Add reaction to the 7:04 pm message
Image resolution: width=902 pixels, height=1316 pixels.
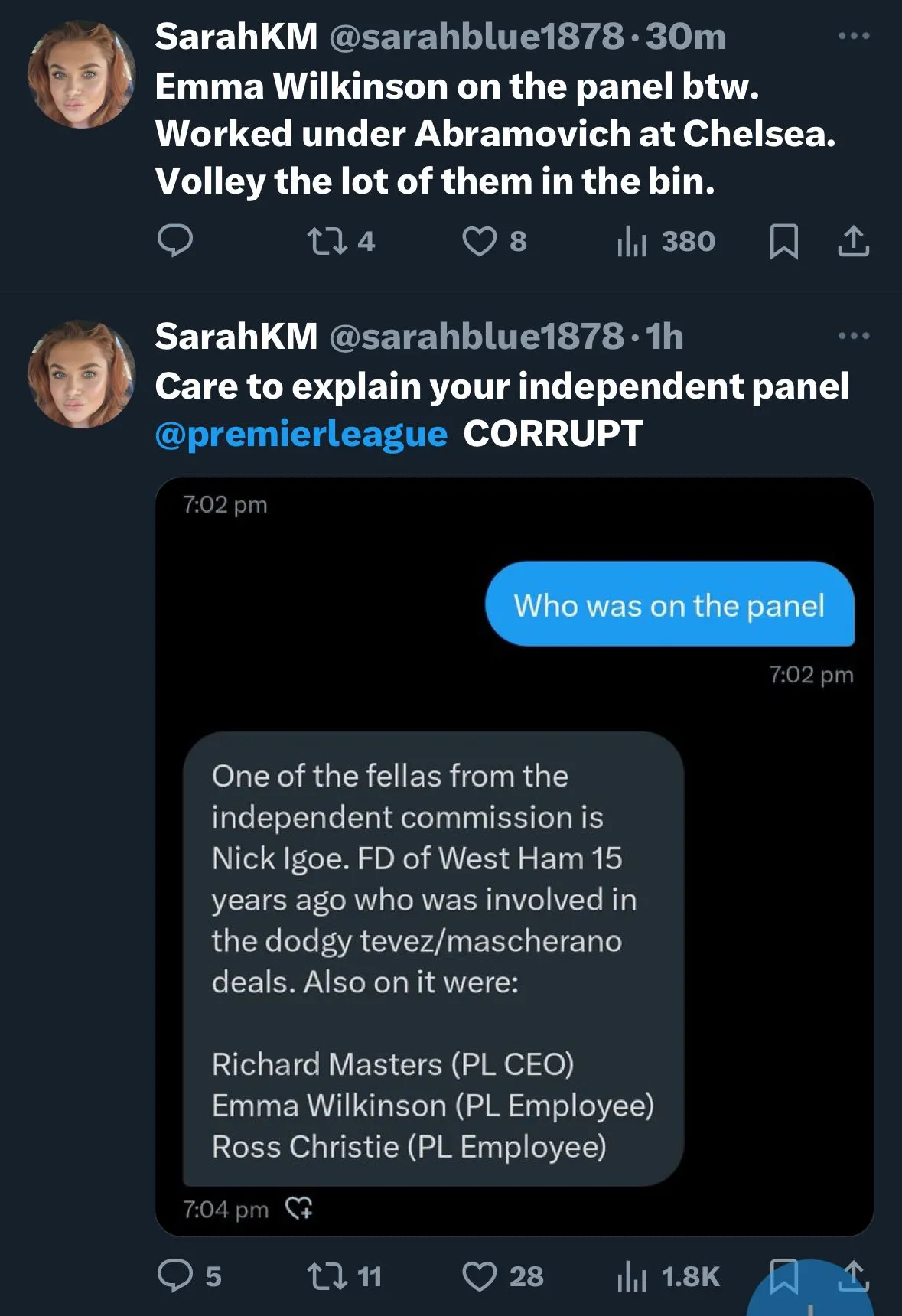(298, 1208)
